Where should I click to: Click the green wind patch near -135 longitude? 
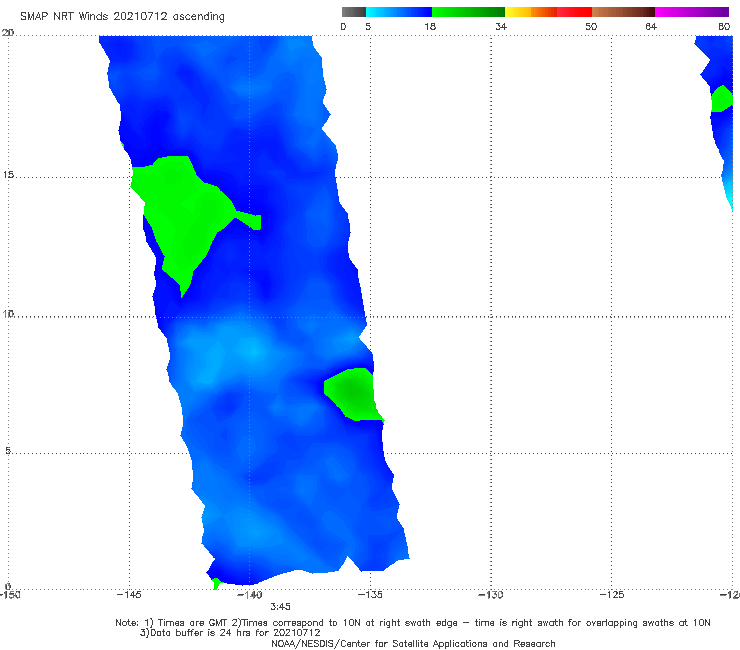(x=353, y=394)
